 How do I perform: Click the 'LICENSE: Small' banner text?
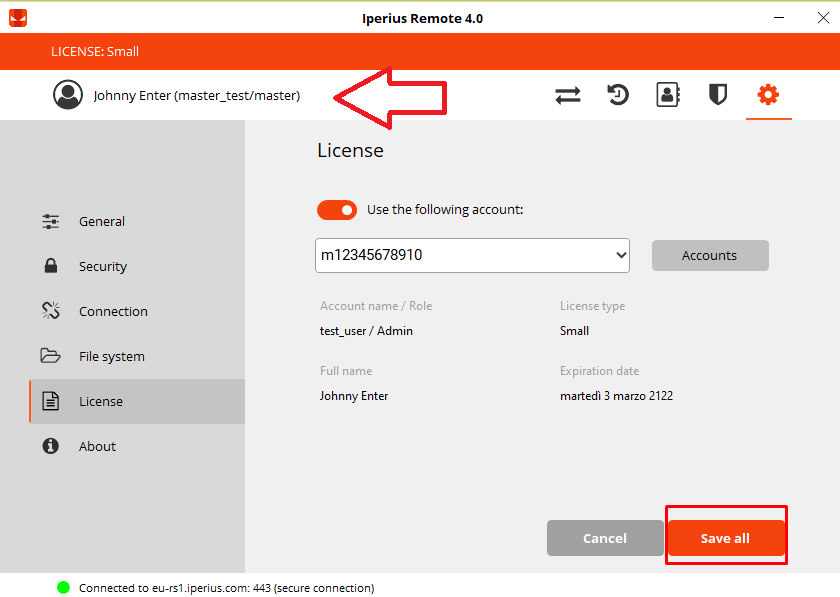point(95,51)
